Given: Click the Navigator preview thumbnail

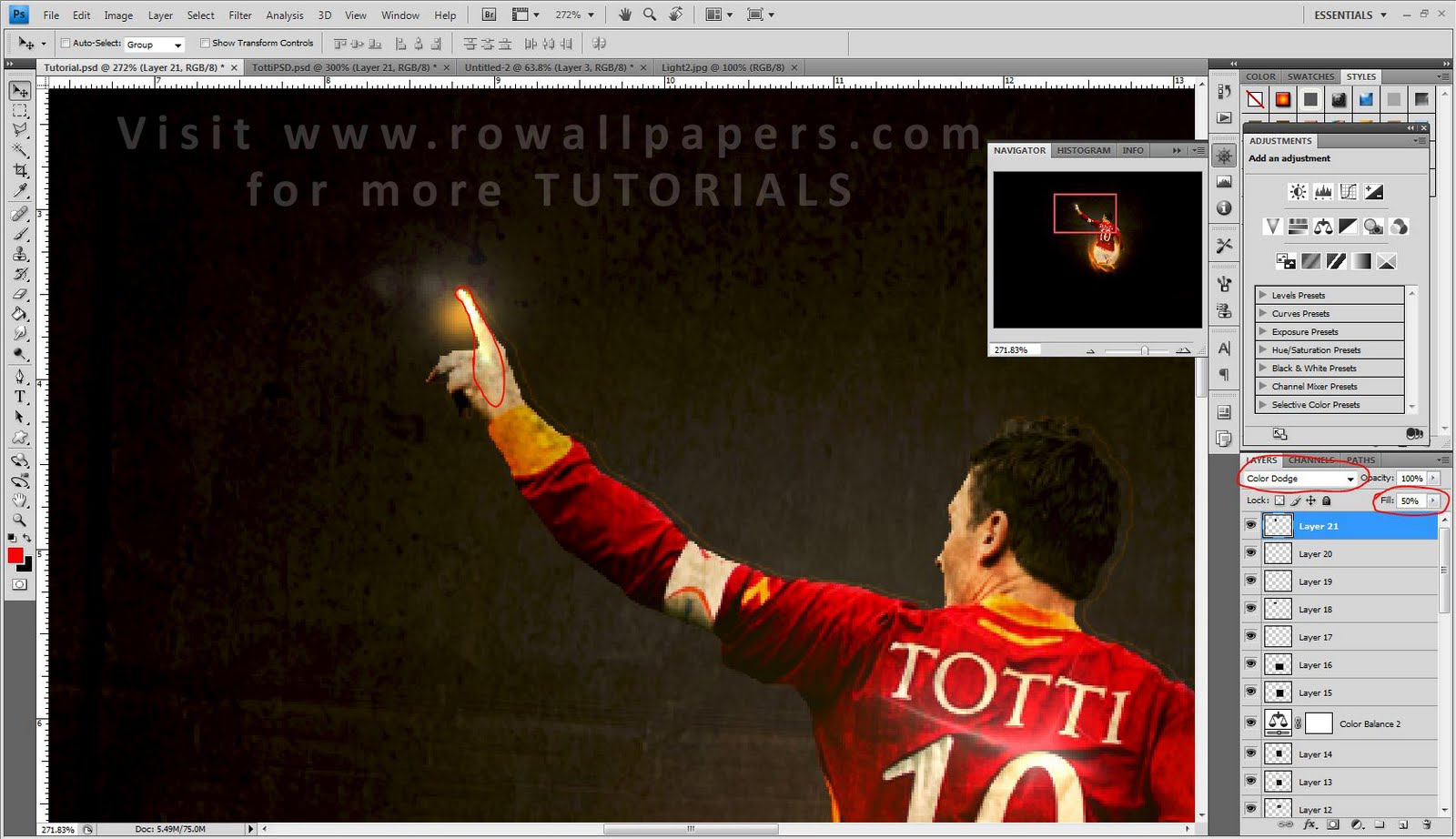Looking at the screenshot, I should (1097, 249).
